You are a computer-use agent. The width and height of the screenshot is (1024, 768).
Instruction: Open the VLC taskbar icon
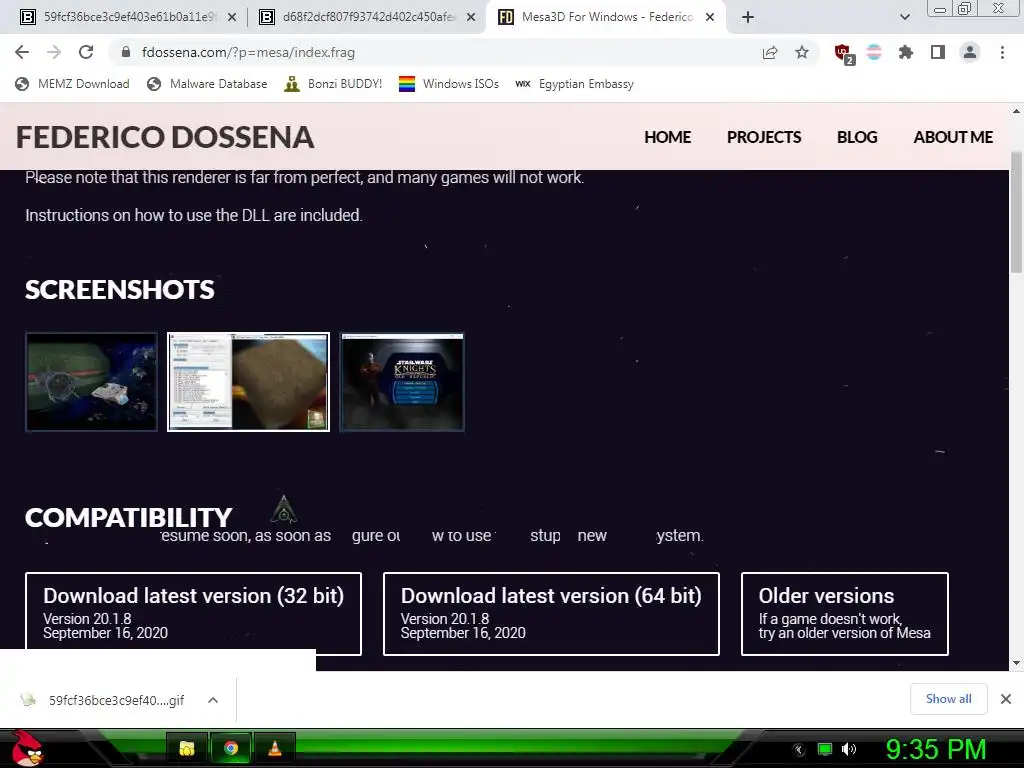tap(275, 748)
